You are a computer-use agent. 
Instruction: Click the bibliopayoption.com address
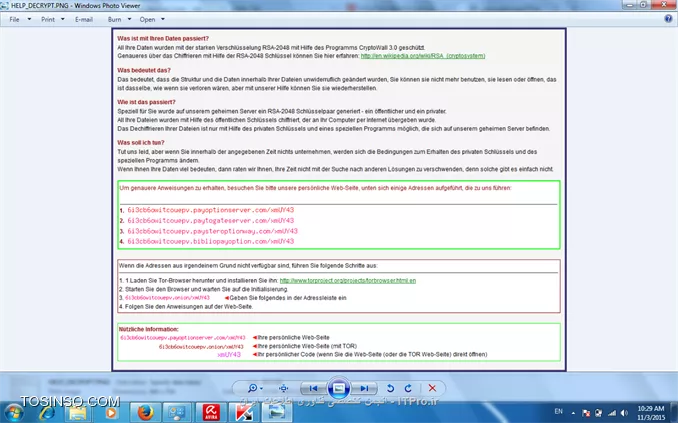click(x=211, y=241)
